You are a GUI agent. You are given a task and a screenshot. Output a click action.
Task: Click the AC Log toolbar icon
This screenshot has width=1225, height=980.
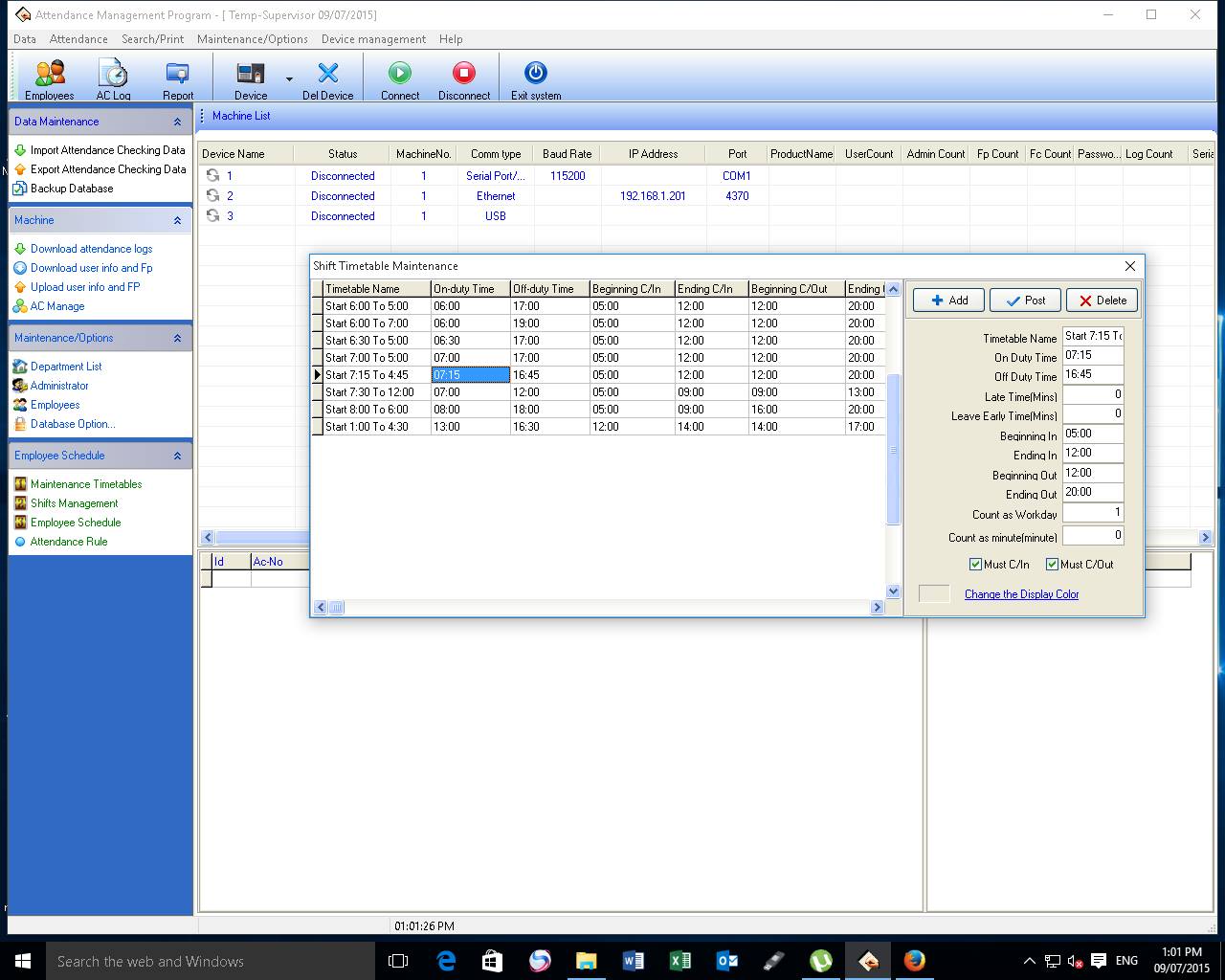113,77
